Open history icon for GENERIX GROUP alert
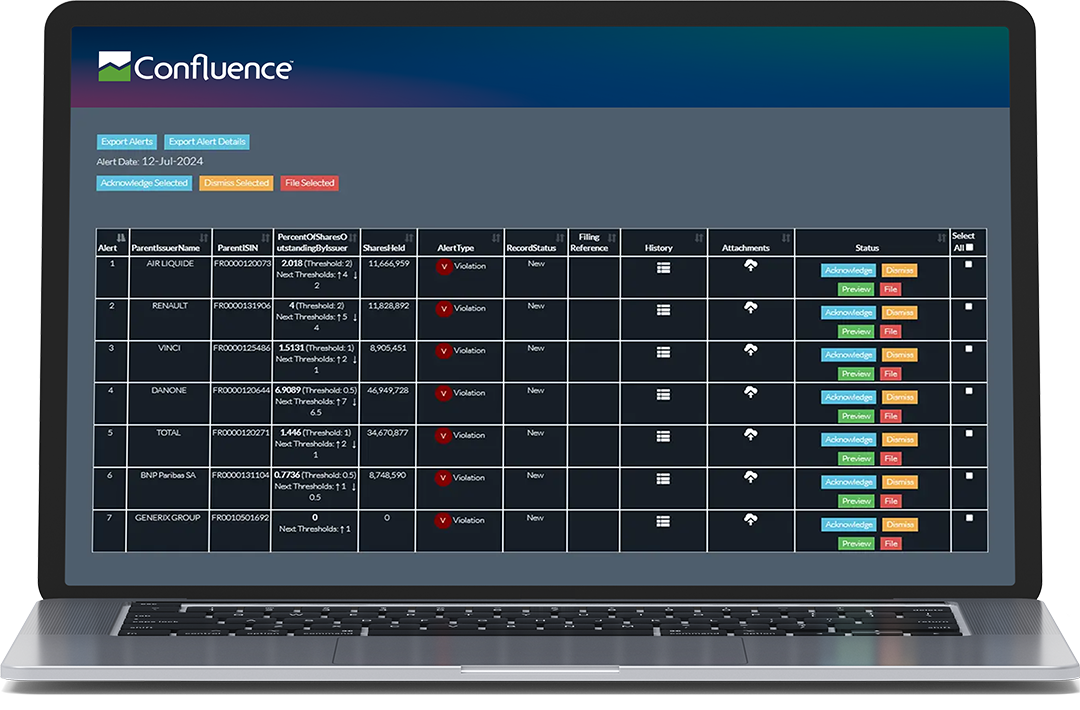Viewport: 1080px width, 710px height. (663, 521)
